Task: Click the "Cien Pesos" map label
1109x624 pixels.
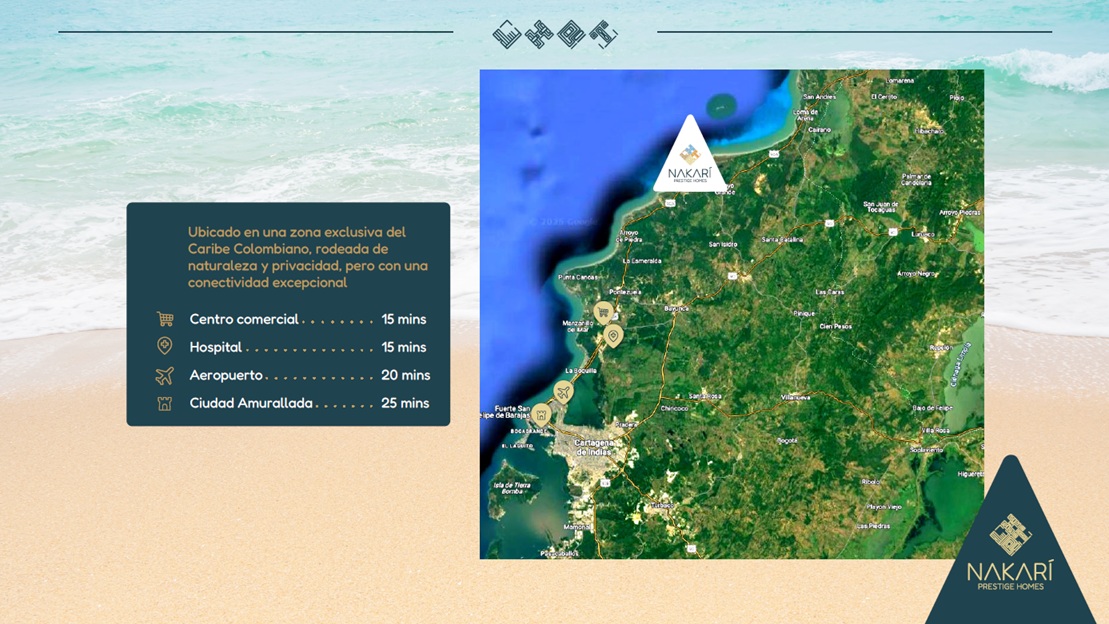Action: coord(835,326)
